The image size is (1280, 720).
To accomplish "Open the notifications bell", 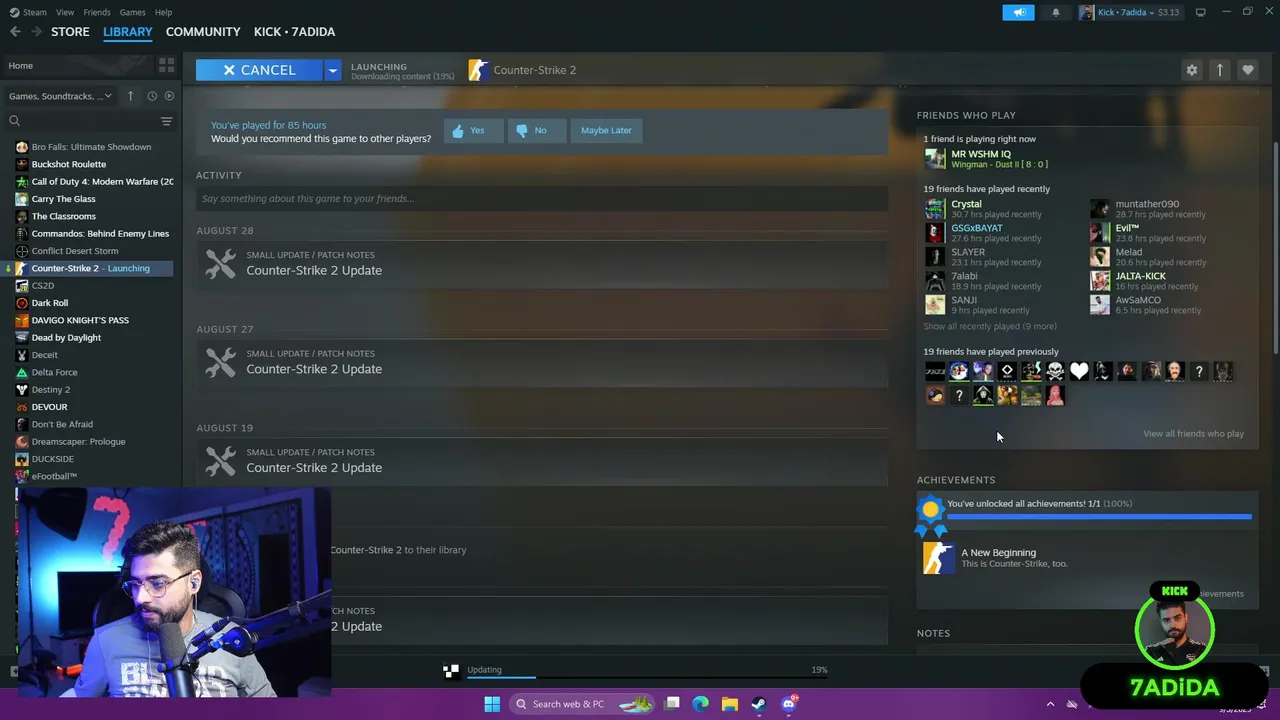I will click(x=1056, y=12).
